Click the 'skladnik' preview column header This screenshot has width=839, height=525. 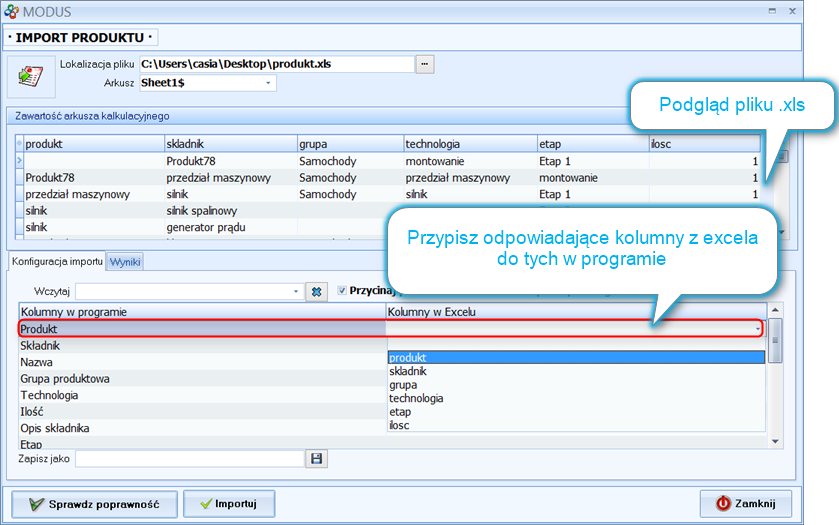click(x=231, y=144)
